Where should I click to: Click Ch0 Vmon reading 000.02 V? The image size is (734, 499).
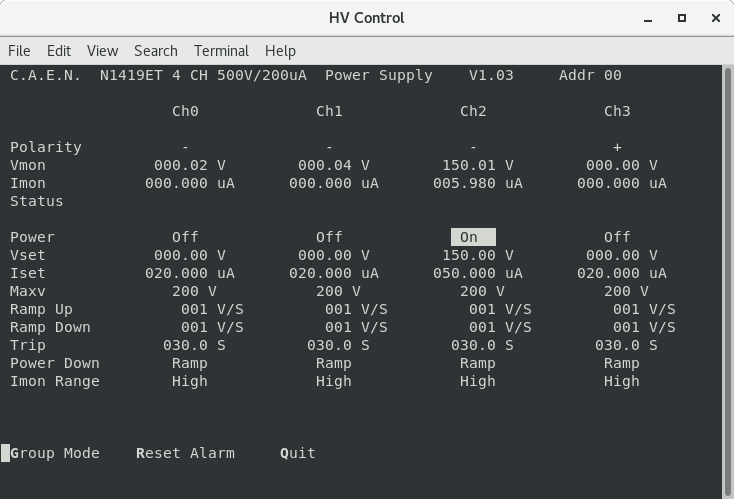point(190,165)
